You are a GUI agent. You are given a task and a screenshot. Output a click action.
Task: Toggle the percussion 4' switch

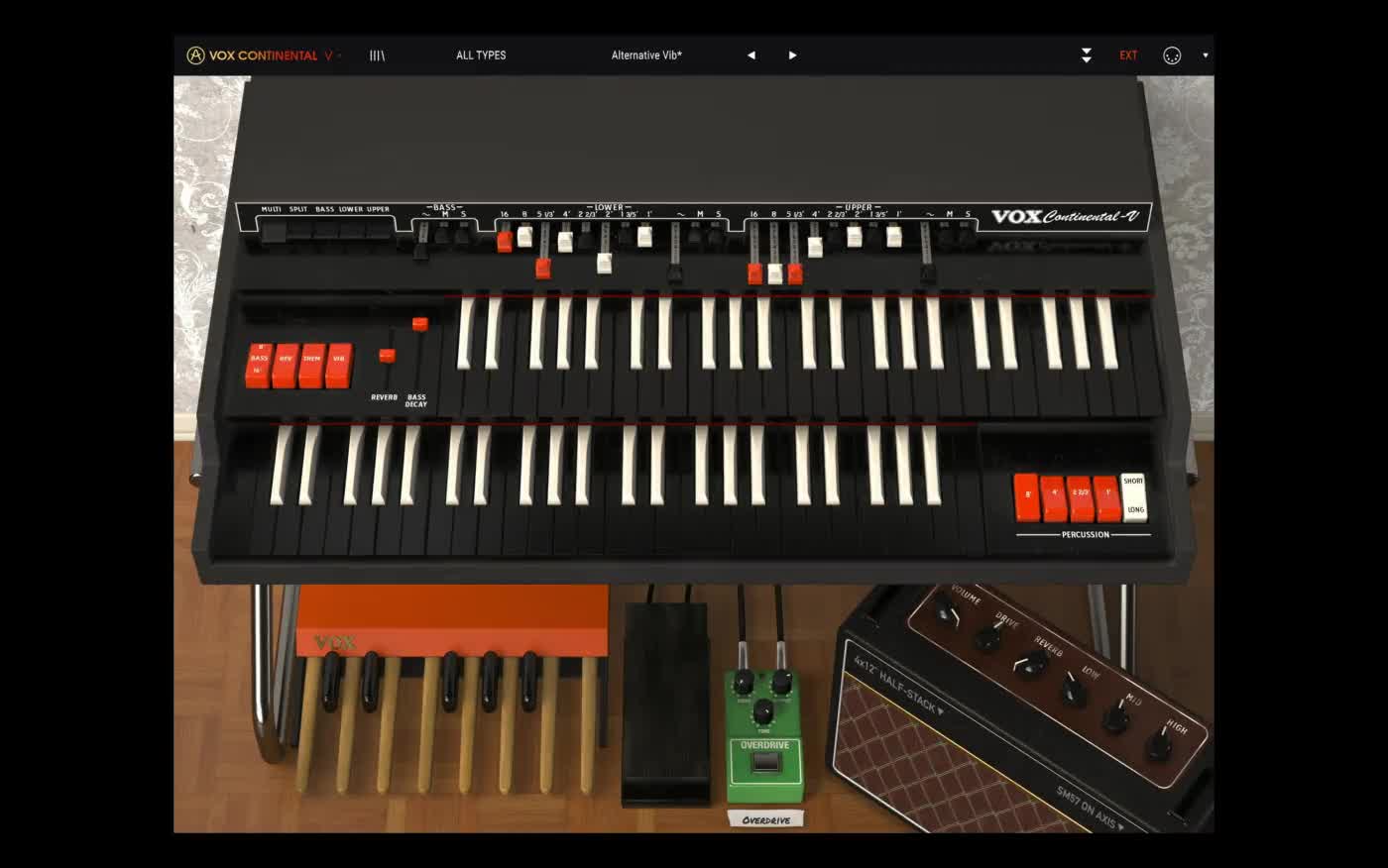pos(1054,497)
